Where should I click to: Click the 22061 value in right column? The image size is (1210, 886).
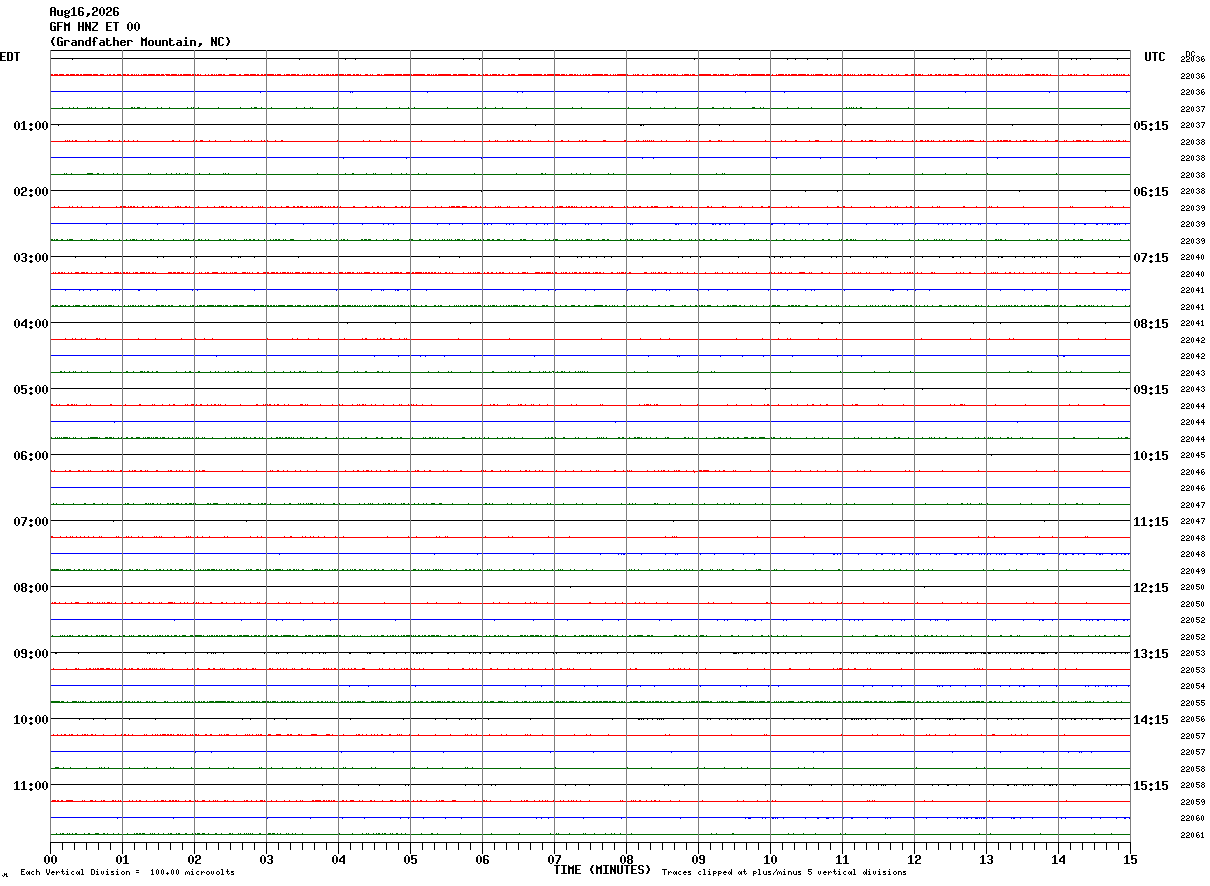coord(1192,835)
